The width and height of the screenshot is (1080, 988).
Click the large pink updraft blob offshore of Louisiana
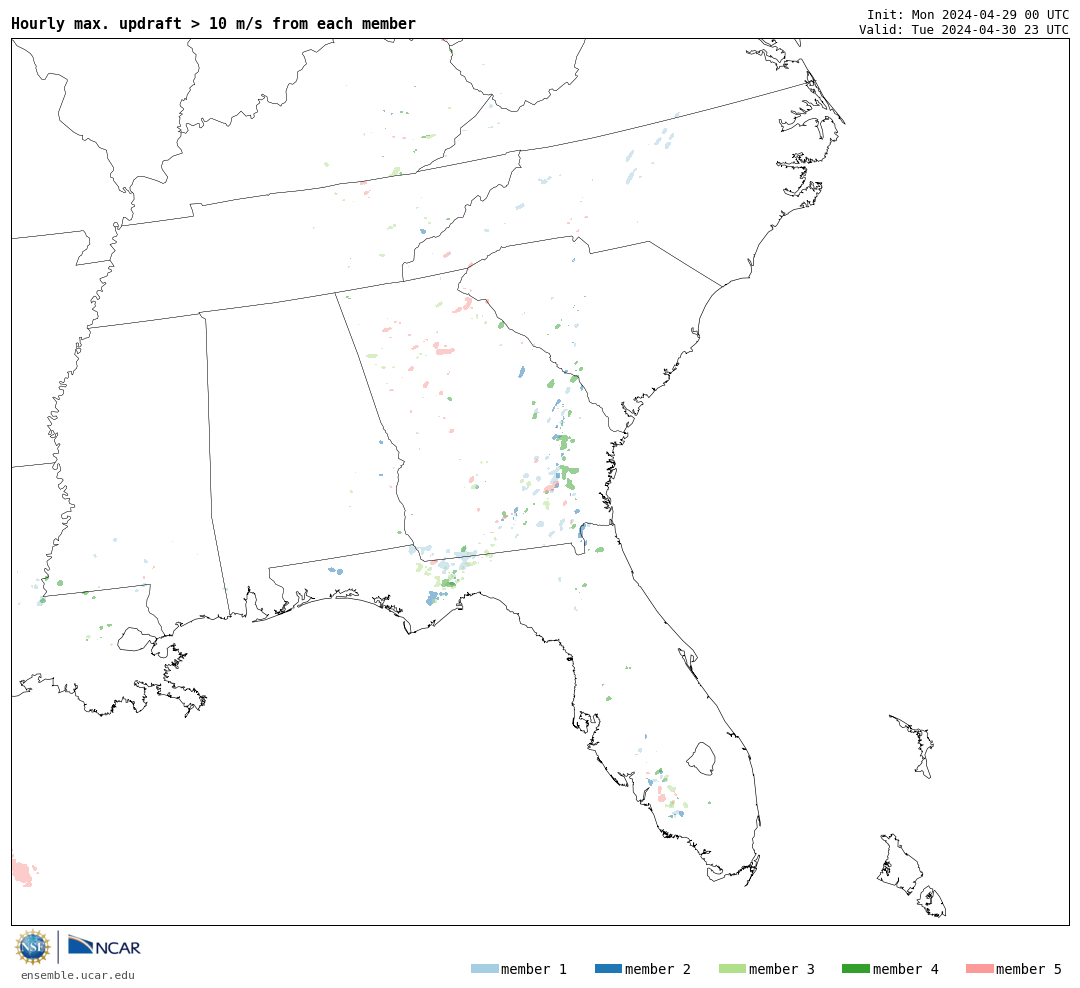(x=23, y=872)
